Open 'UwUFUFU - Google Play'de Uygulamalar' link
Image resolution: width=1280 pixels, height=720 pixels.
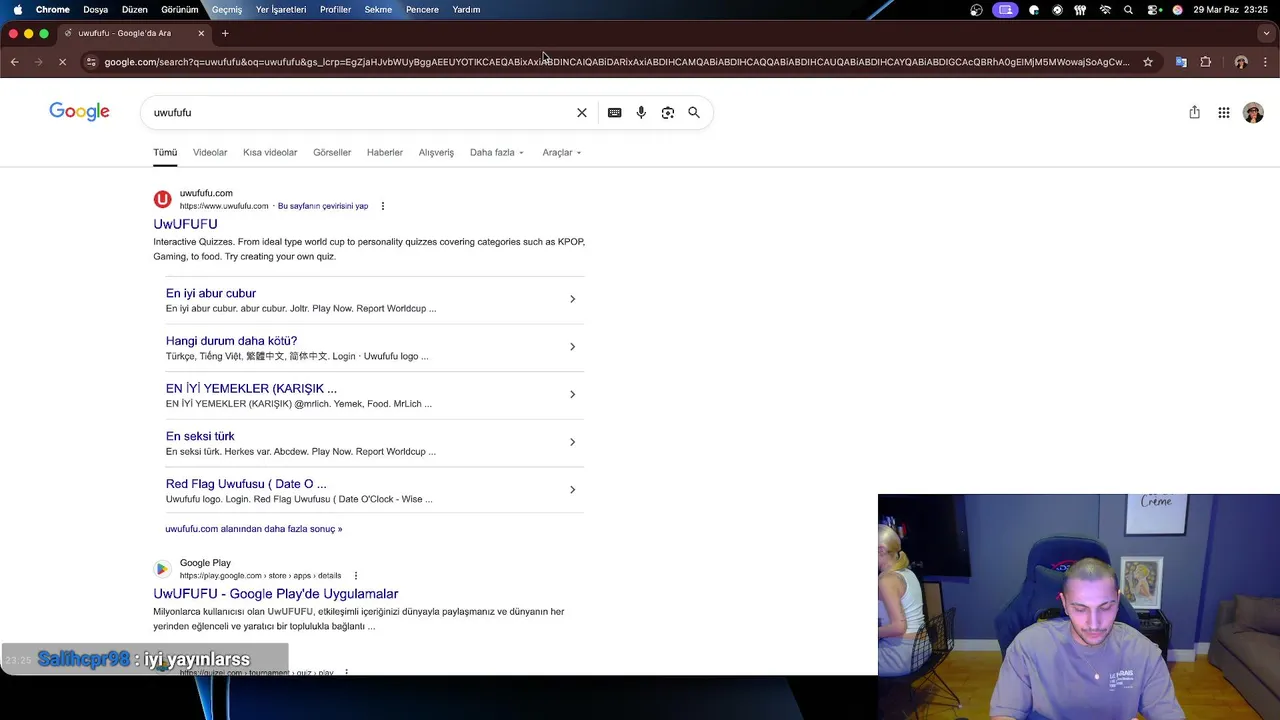(276, 594)
